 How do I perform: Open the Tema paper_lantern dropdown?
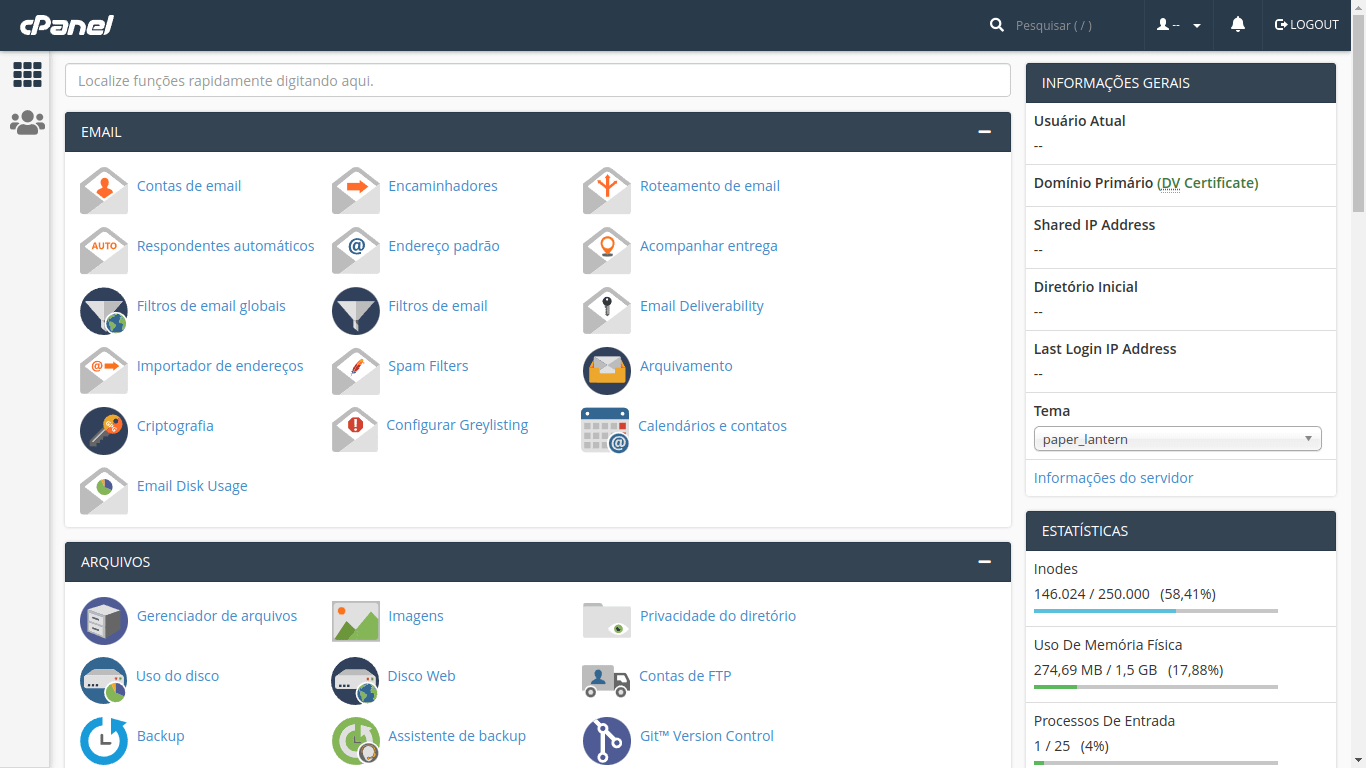point(1177,439)
